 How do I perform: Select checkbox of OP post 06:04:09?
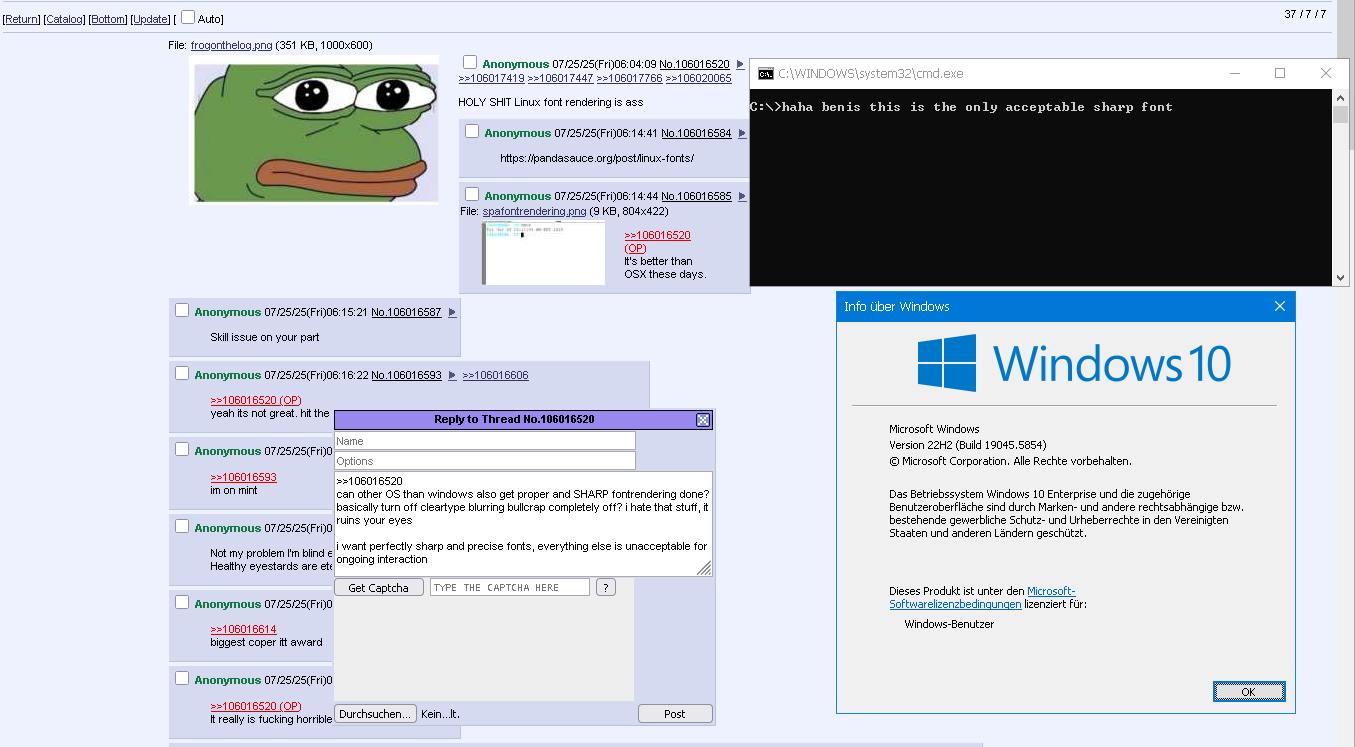(x=470, y=62)
